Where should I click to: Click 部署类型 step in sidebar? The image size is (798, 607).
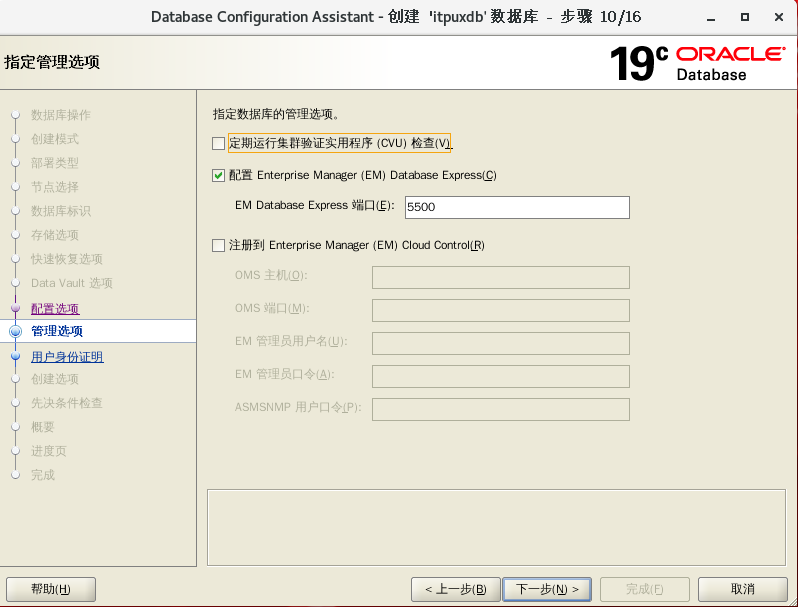[x=55, y=163]
